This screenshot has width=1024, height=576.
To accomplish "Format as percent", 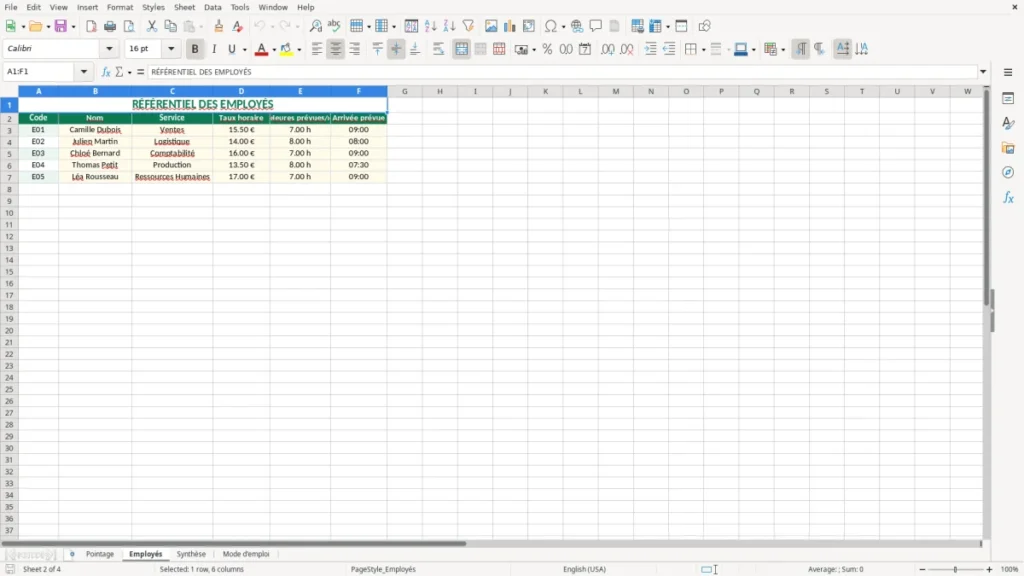I will point(547,49).
